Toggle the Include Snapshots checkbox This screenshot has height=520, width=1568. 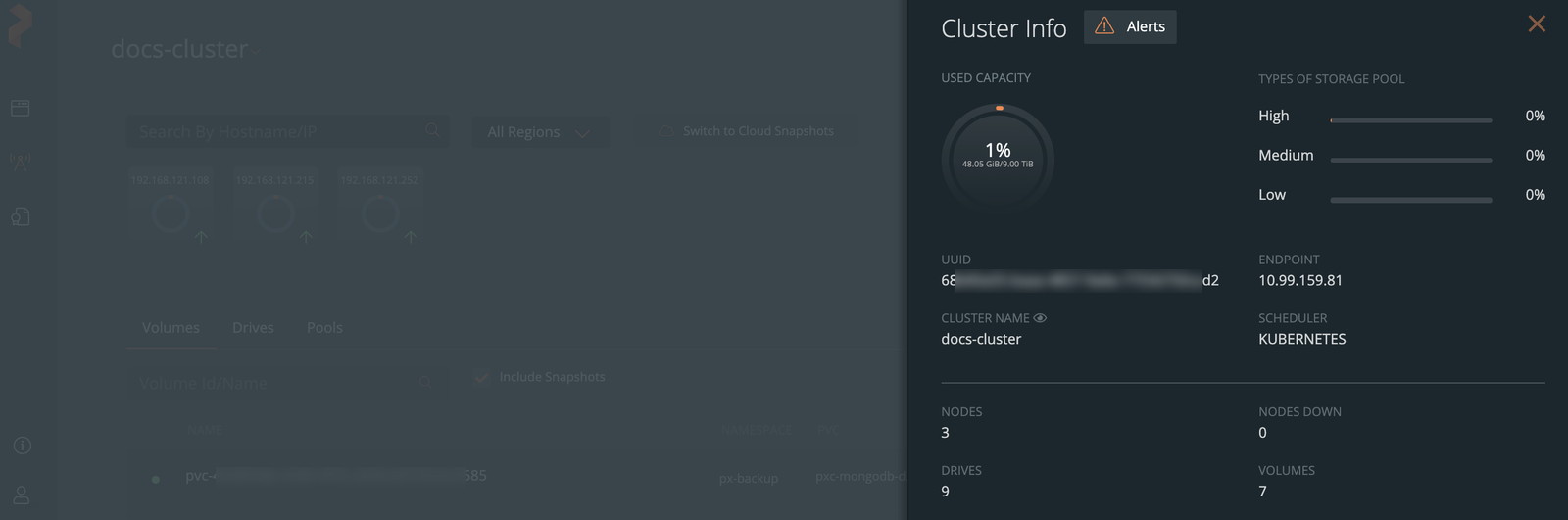(481, 377)
